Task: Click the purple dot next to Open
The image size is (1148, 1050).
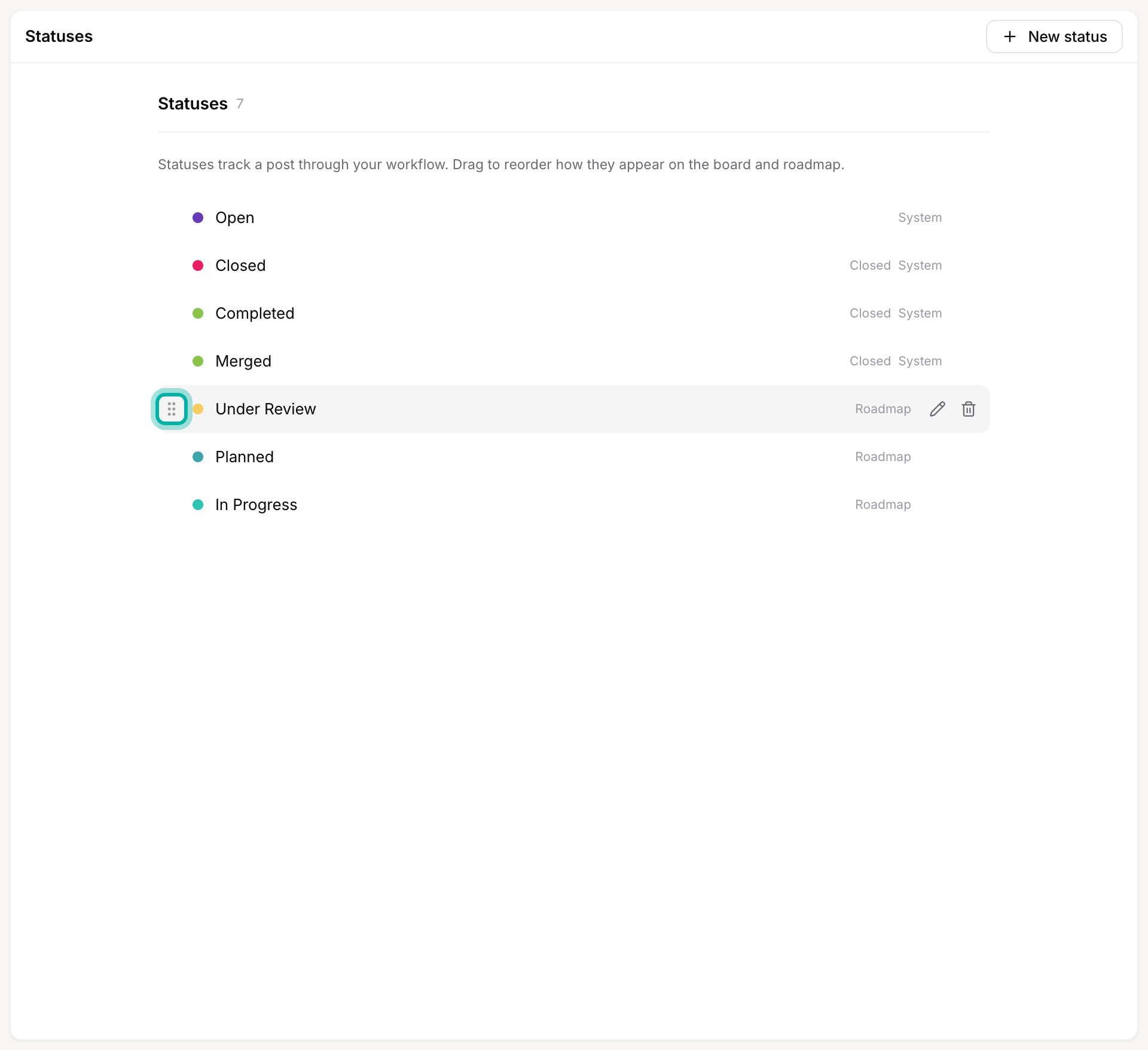Action: 198,218
